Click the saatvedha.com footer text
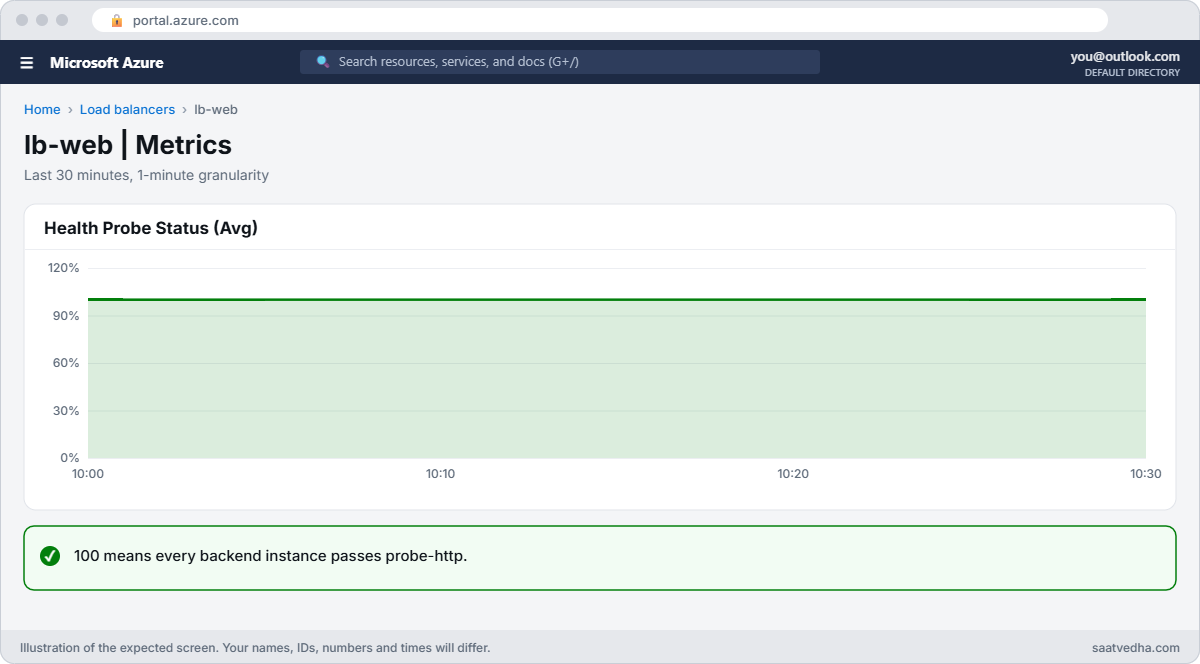Viewport: 1200px width, 664px height. (1136, 648)
